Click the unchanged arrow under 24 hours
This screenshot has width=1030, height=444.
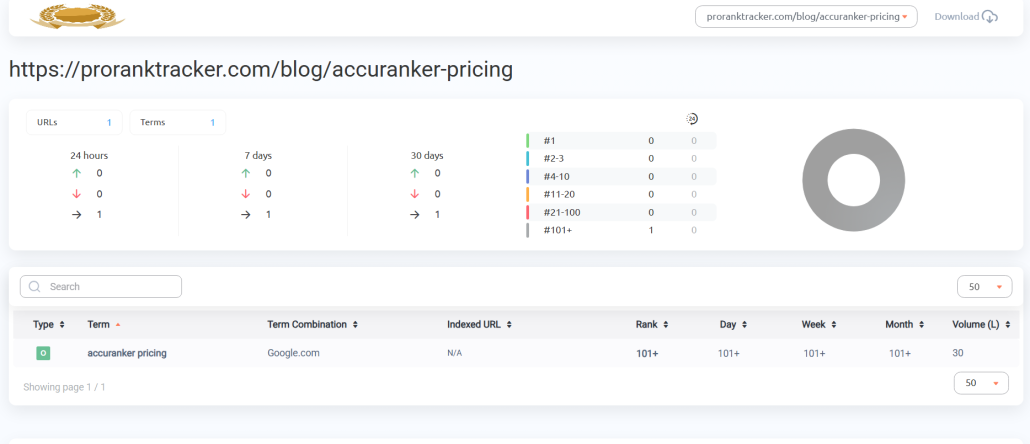pyautogui.click(x=77, y=215)
